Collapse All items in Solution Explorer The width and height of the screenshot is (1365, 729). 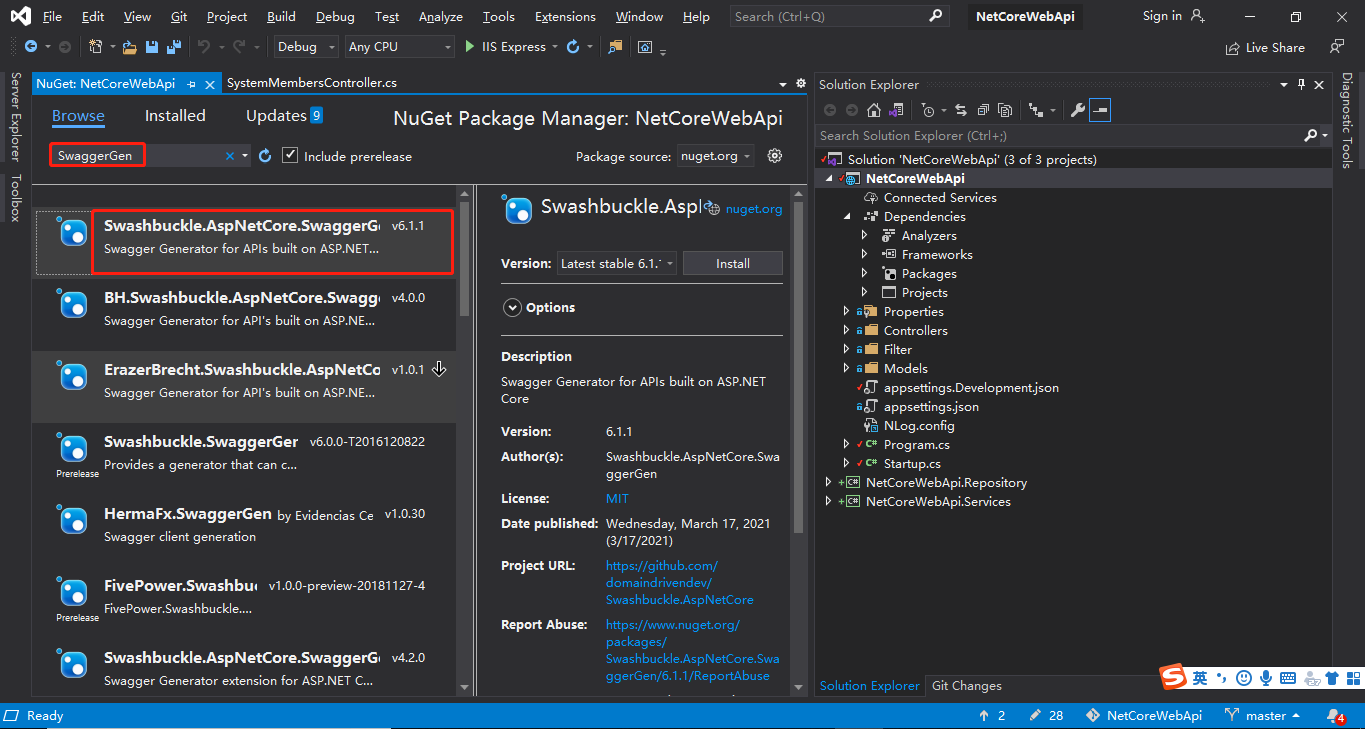(983, 110)
